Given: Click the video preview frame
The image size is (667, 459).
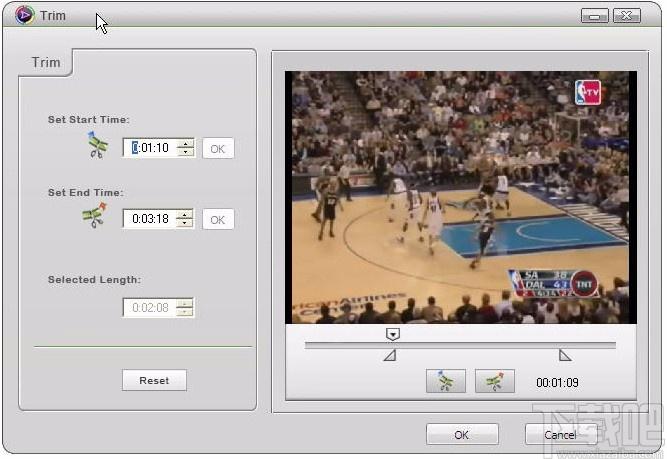Looking at the screenshot, I should click(x=461, y=197).
